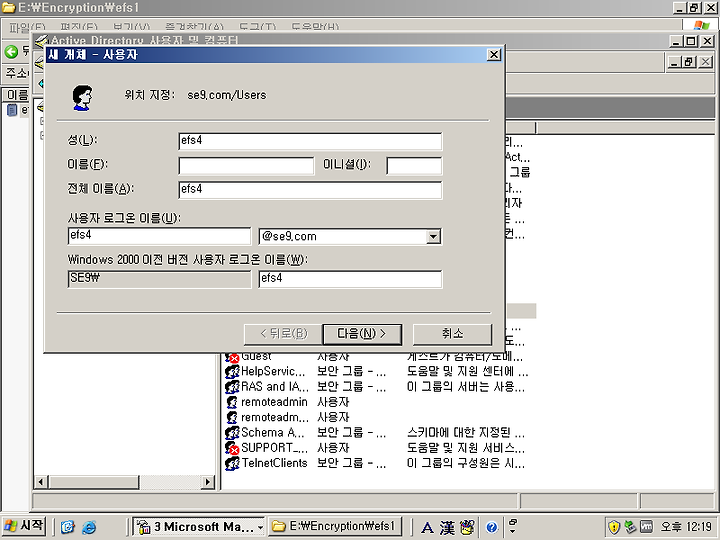Select the Schema A... group icon
The width and height of the screenshot is (720, 540).
(x=232, y=433)
